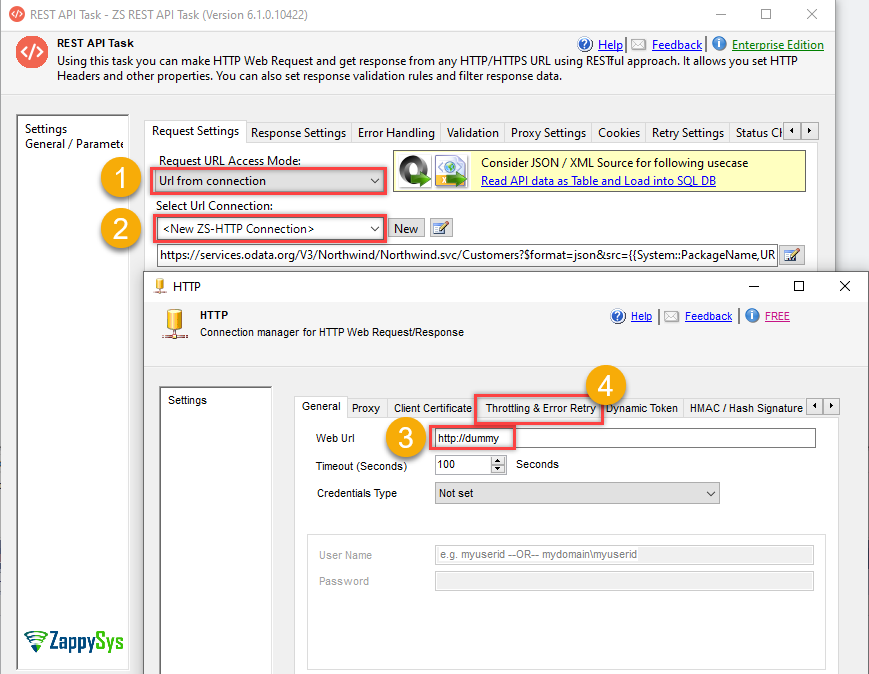Click the help question icon in HTTP dialog

point(618,316)
